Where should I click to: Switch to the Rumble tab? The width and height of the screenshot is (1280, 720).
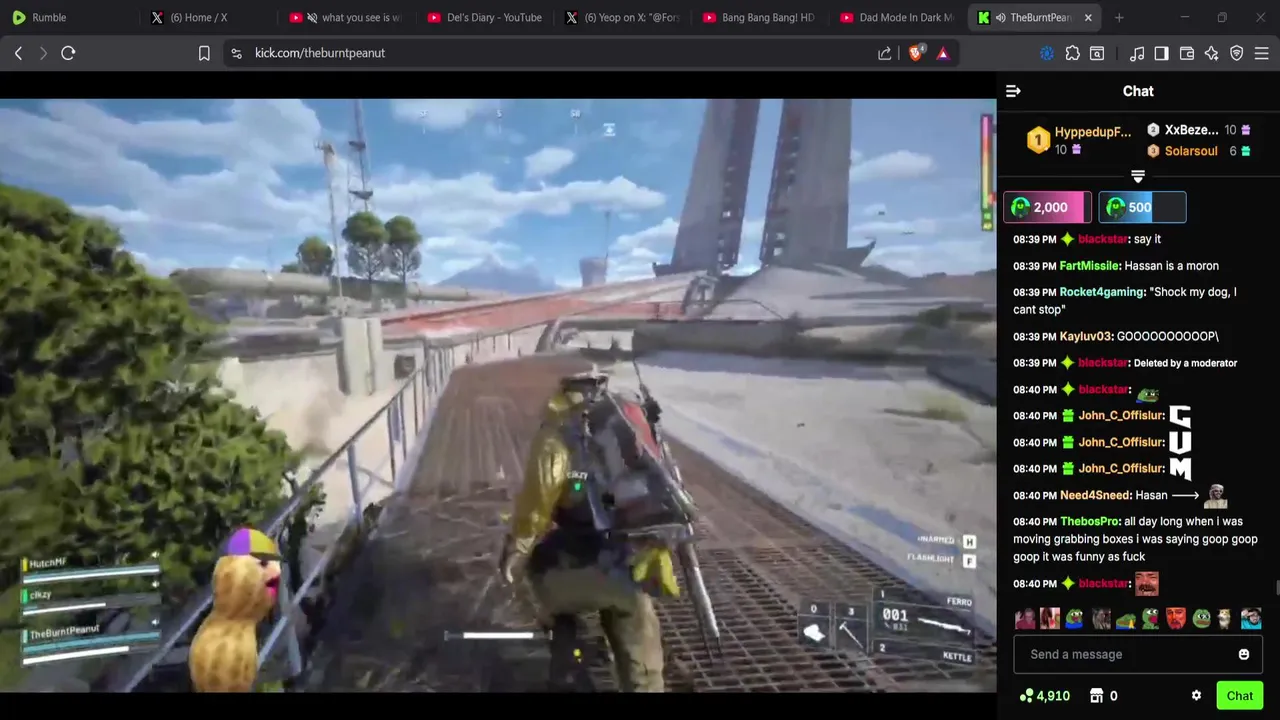70,17
